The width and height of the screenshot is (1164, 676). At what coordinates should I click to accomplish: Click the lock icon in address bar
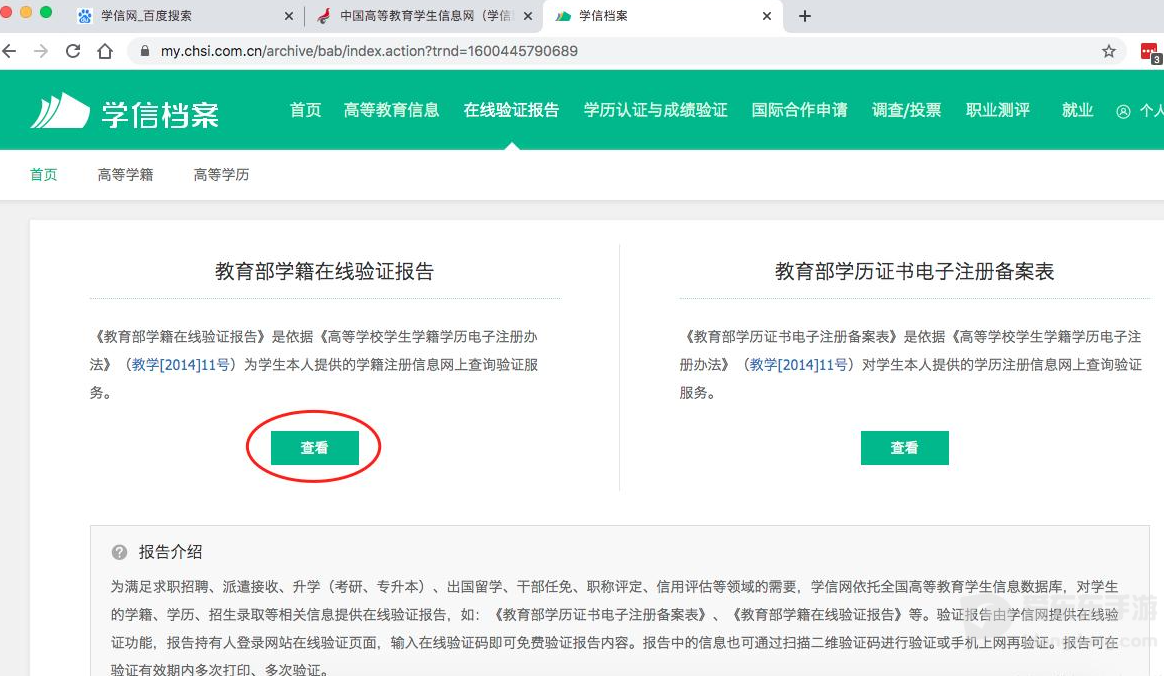(x=145, y=51)
